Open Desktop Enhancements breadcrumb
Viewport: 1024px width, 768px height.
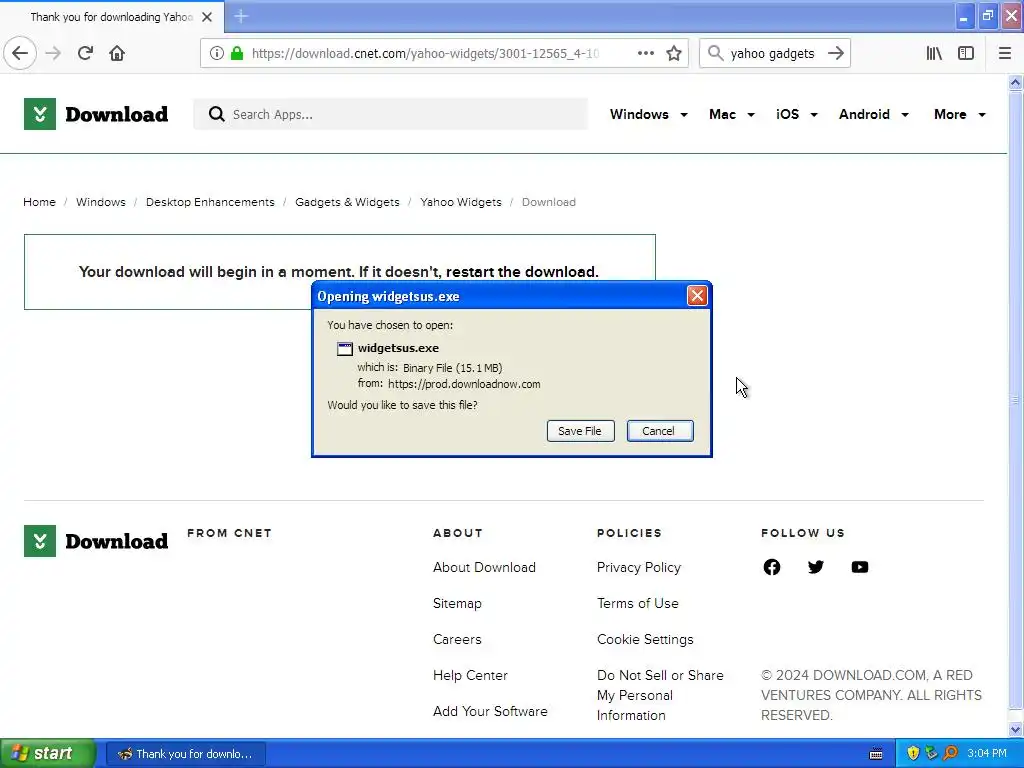210,202
